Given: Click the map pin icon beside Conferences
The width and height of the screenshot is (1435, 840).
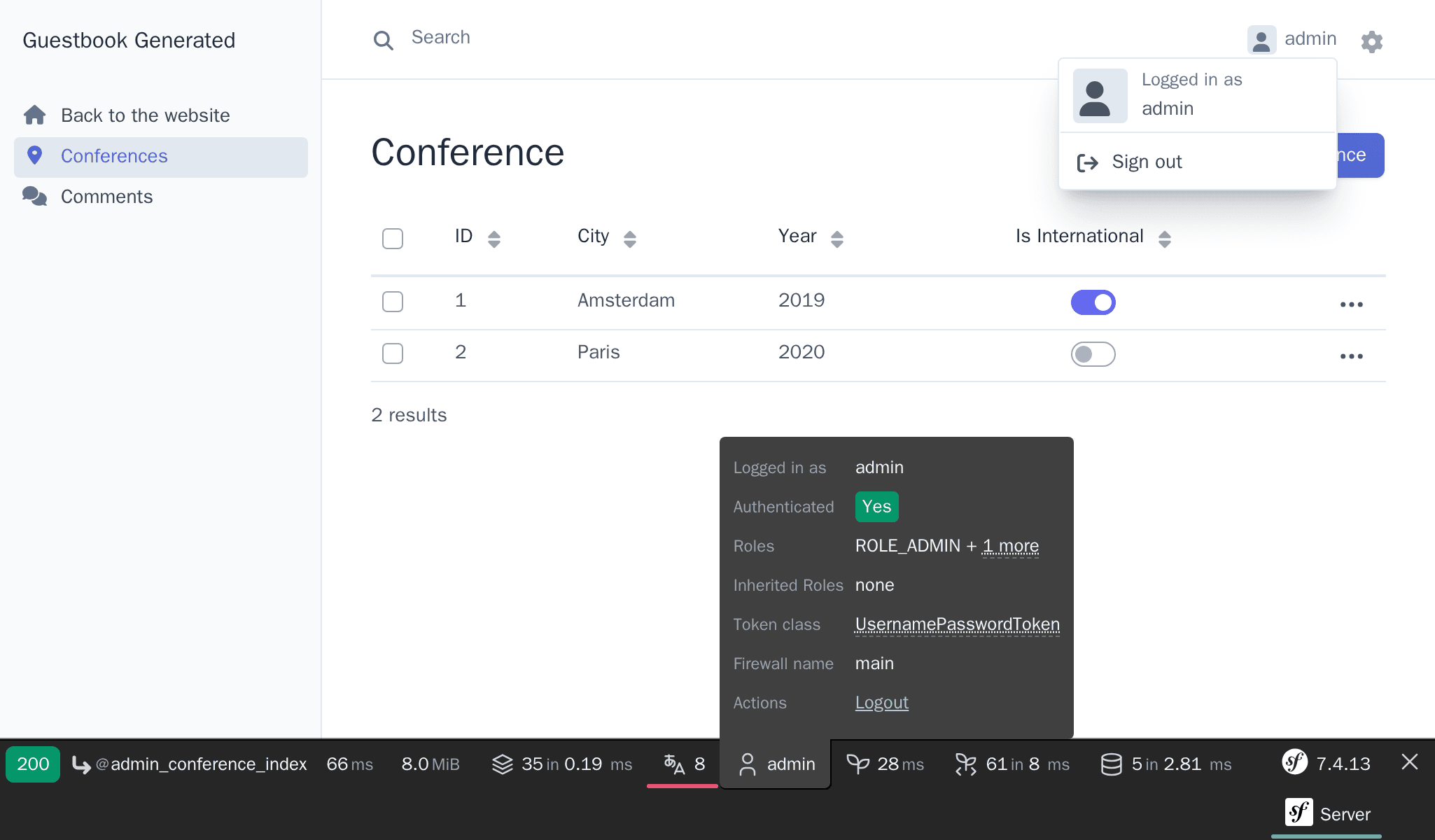Looking at the screenshot, I should (34, 155).
